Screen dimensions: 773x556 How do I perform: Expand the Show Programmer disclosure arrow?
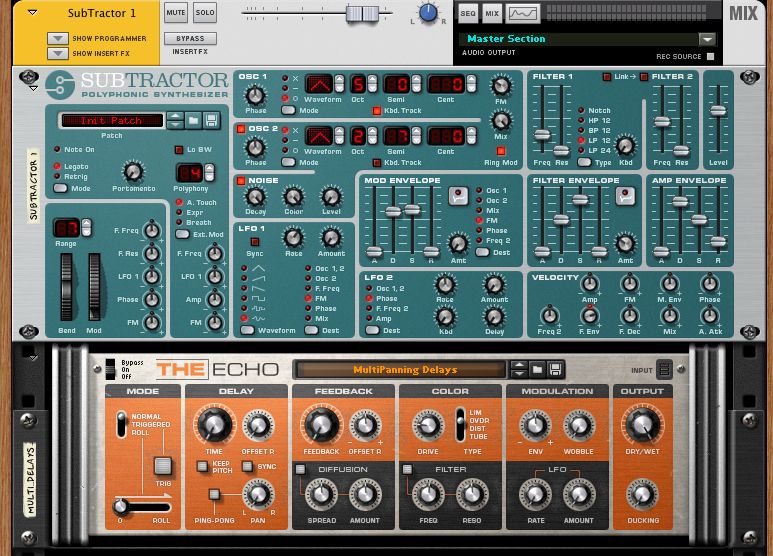coord(57,39)
